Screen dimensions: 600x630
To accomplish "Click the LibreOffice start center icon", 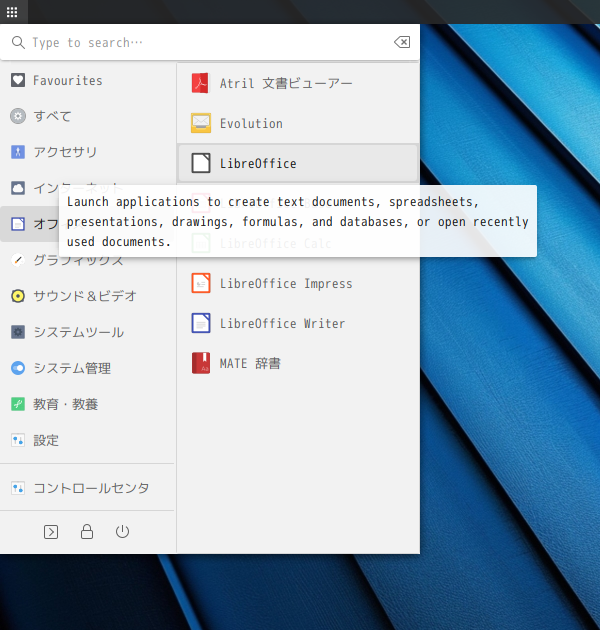I will coord(201,163).
